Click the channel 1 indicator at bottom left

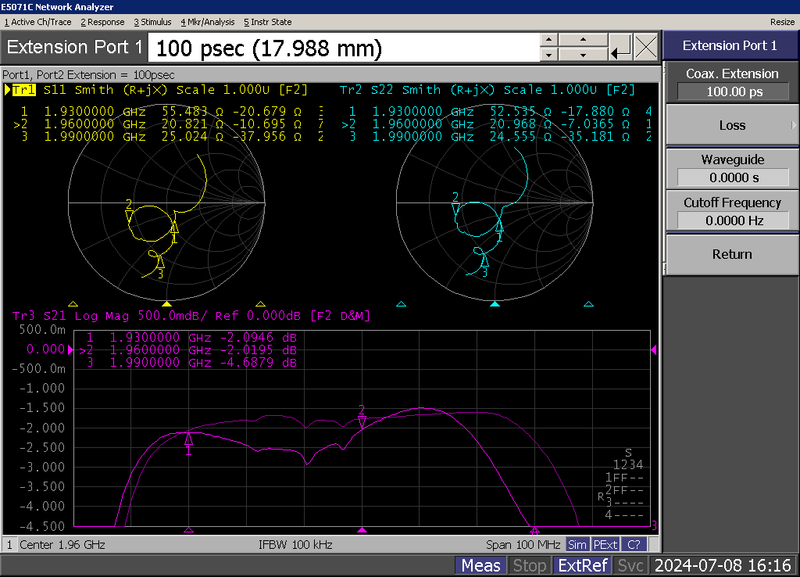[8, 545]
